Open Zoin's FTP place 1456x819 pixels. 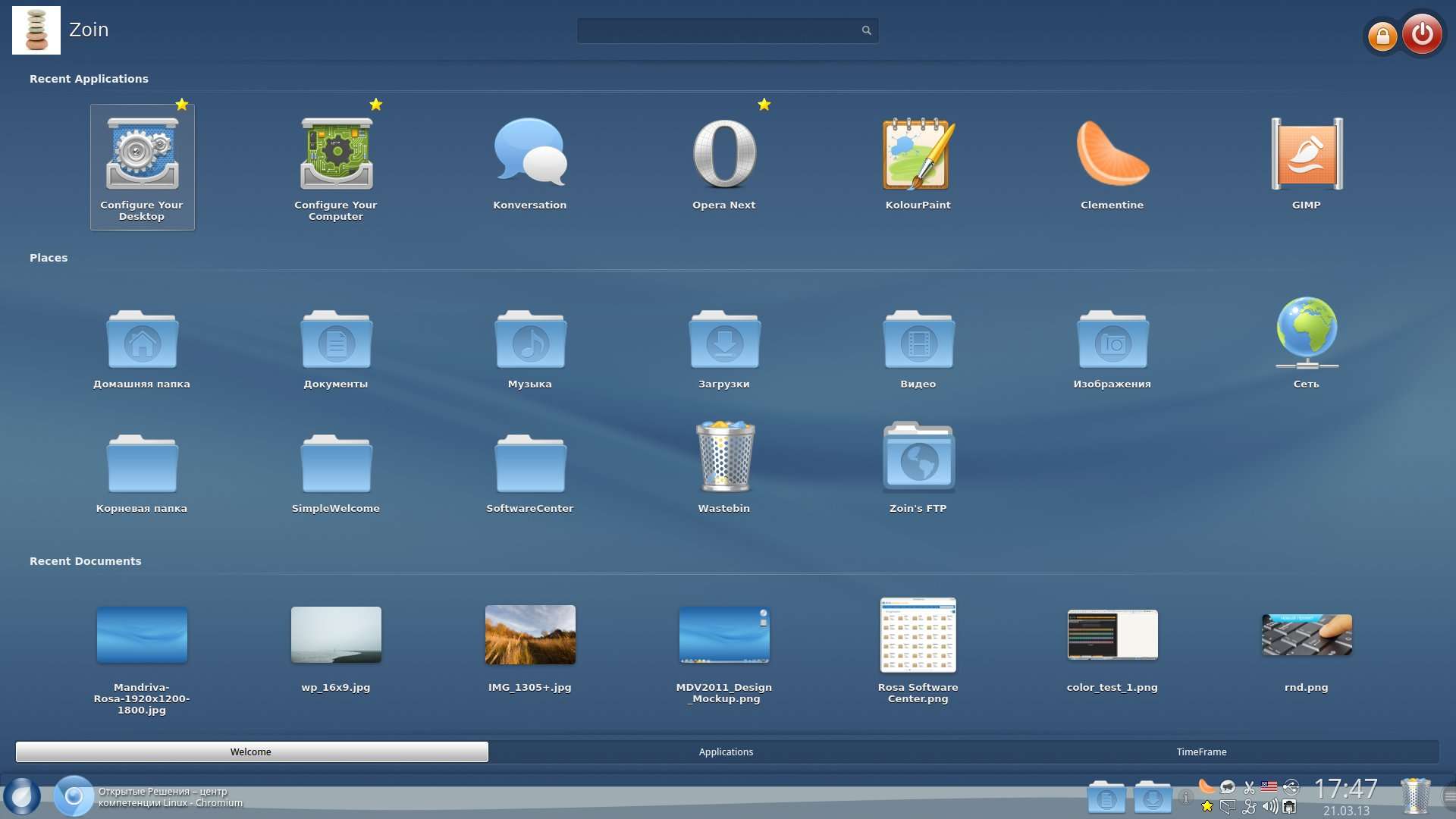pyautogui.click(x=918, y=466)
